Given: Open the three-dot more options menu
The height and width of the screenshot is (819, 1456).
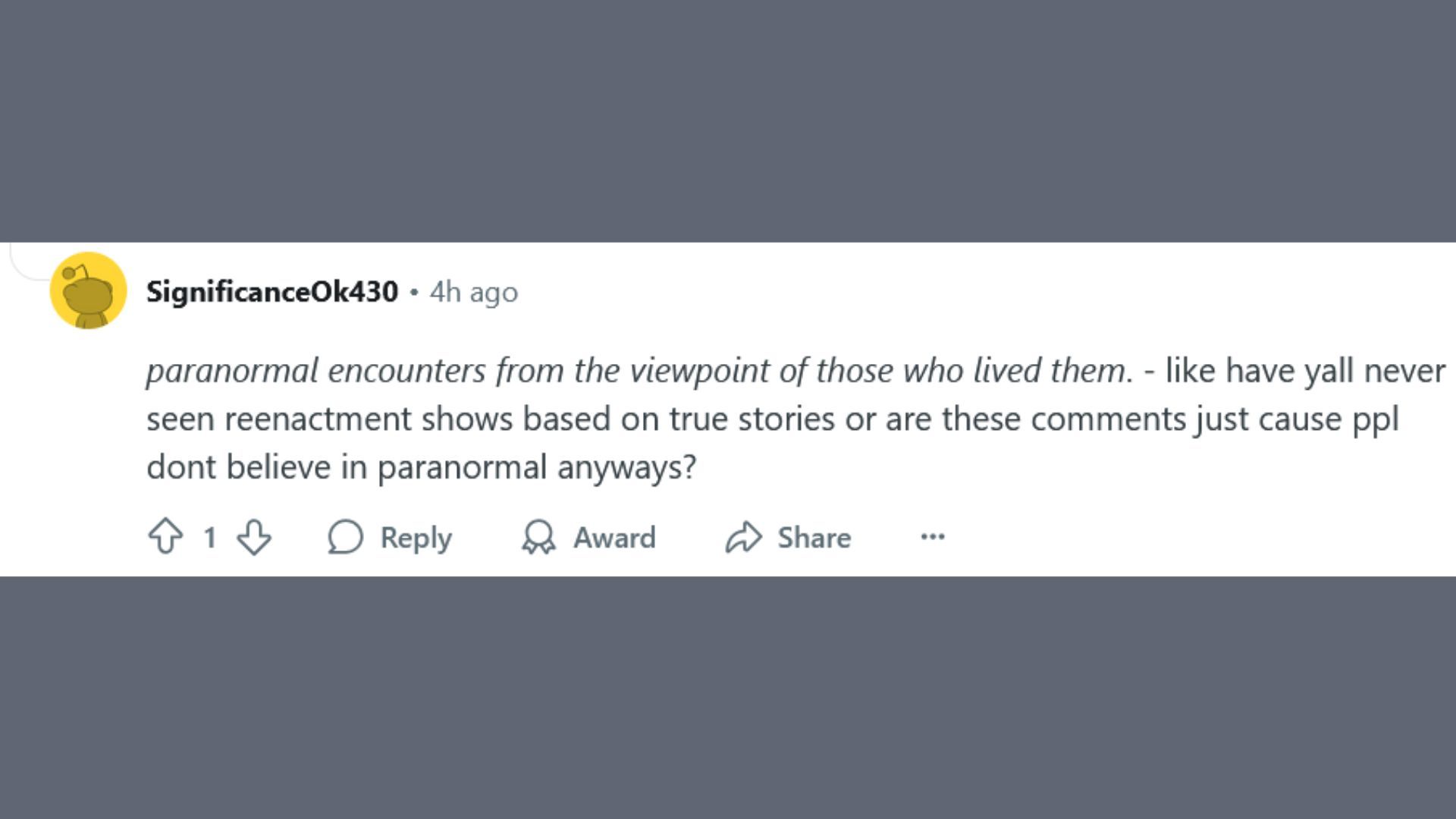Looking at the screenshot, I should click(933, 537).
